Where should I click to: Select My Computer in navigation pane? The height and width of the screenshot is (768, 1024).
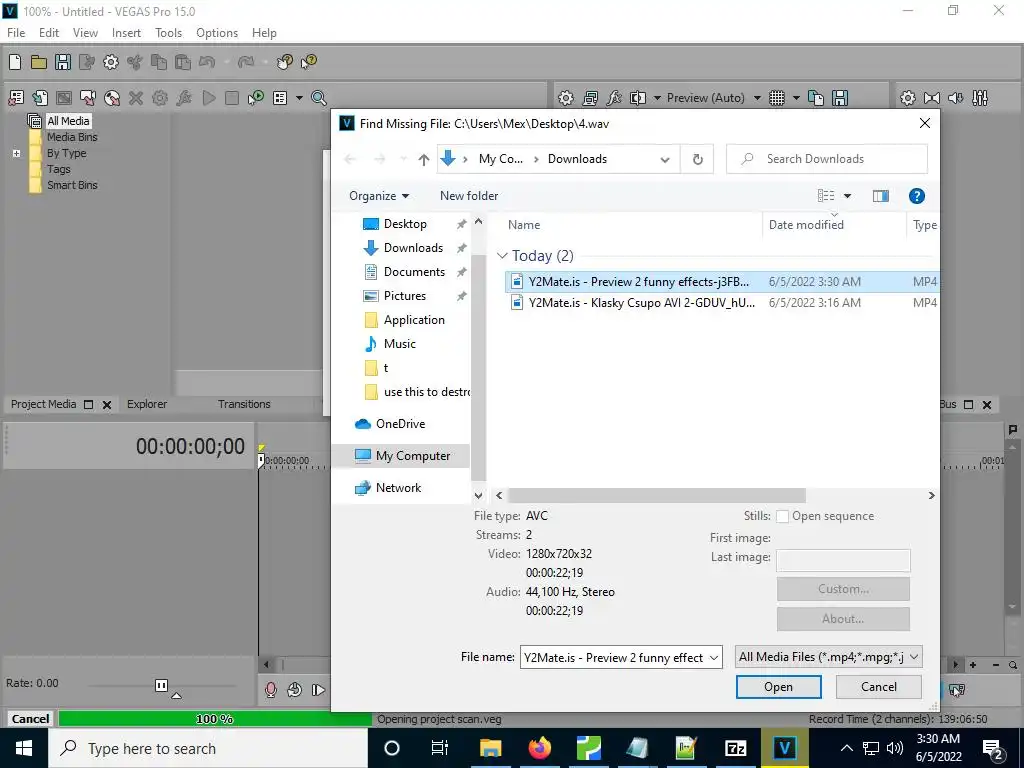coord(401,456)
